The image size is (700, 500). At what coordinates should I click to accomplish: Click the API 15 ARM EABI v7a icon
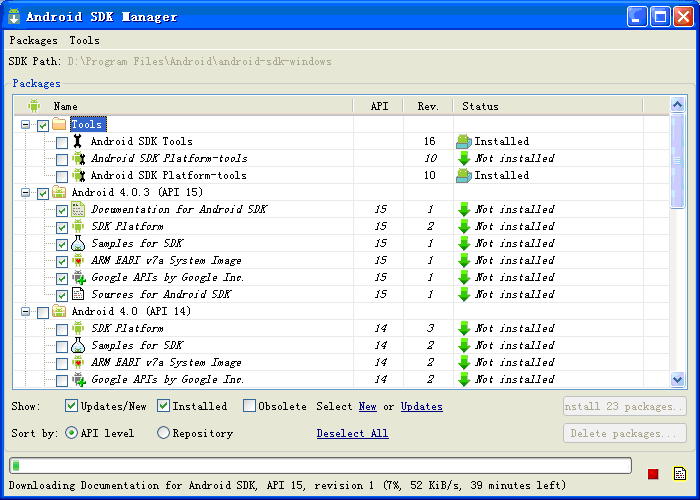coord(78,260)
